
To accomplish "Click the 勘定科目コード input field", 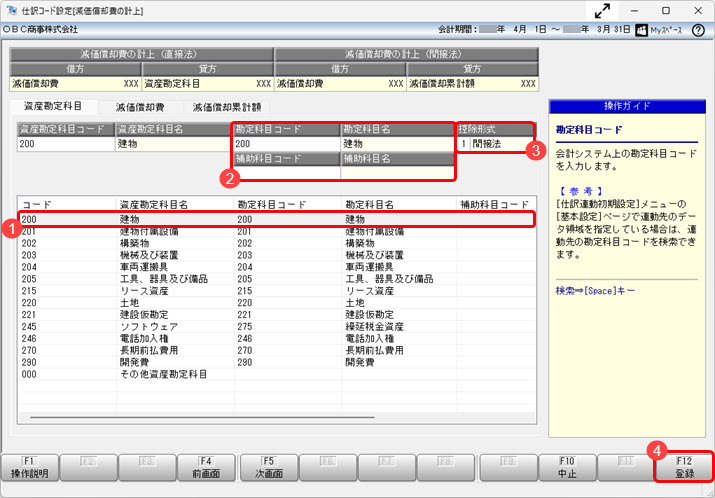I will [285, 144].
